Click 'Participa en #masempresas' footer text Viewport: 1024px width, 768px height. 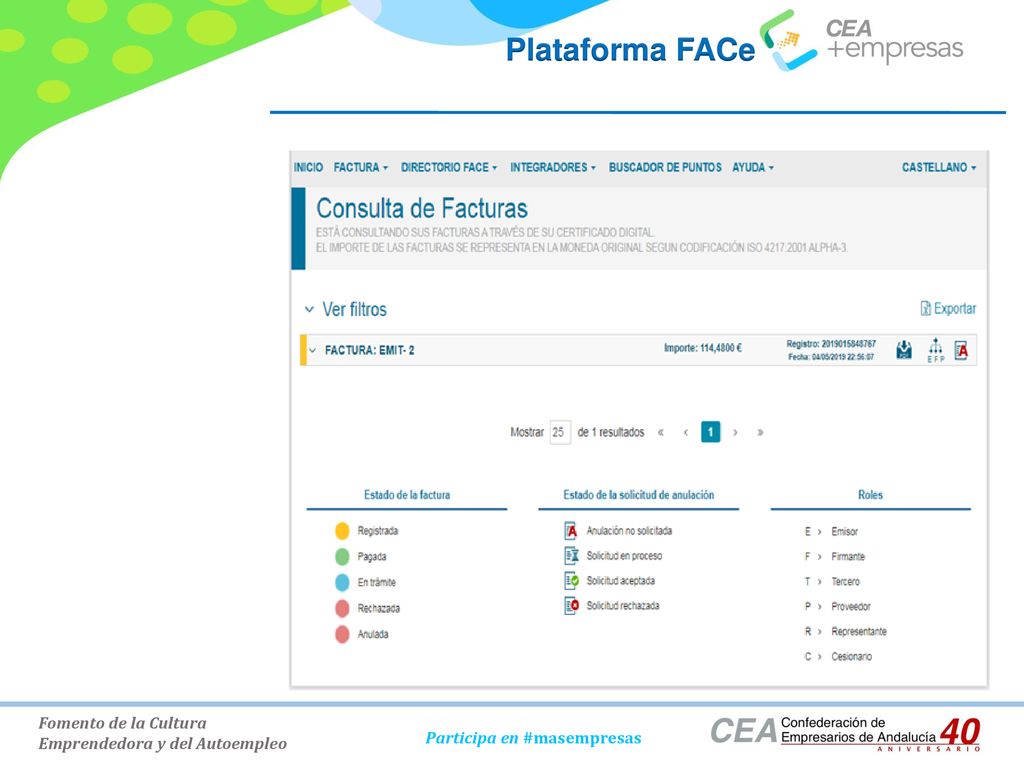[533, 738]
